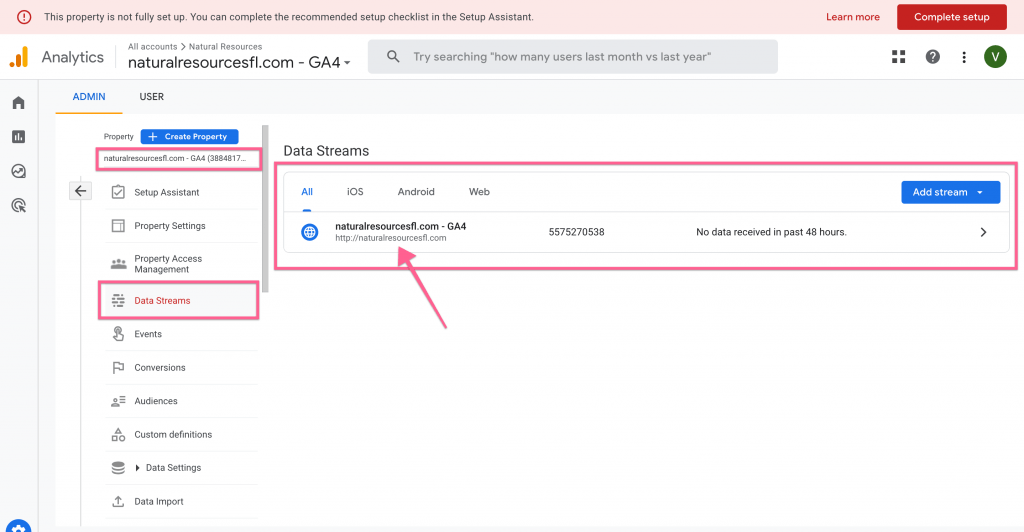Click the red warning icon in banner
Viewport: 1024px width, 532px height.
tap(24, 17)
